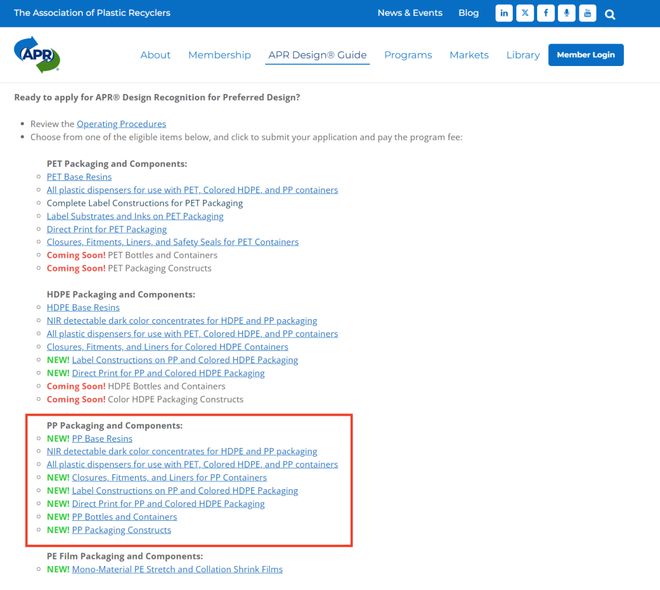This screenshot has height=590, width=660.
Task: Click 'Coming Soon! PET Bottles and Containers' text
Action: [x=132, y=255]
